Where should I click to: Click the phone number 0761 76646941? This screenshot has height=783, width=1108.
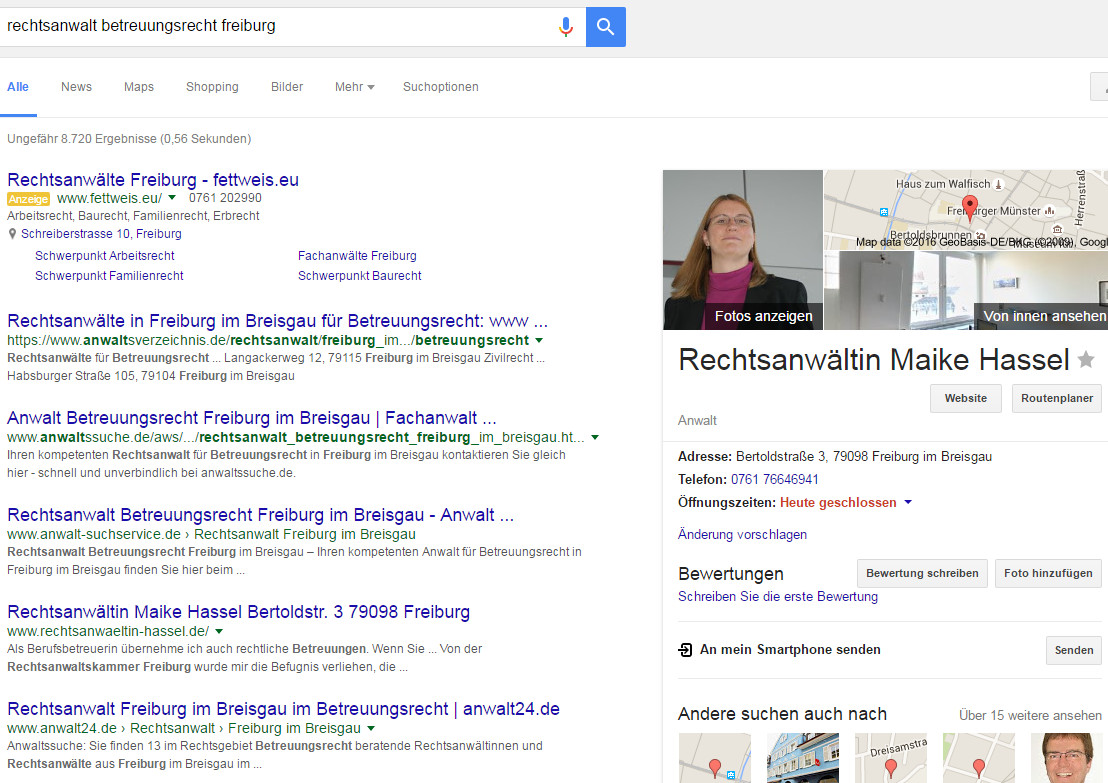pos(774,479)
